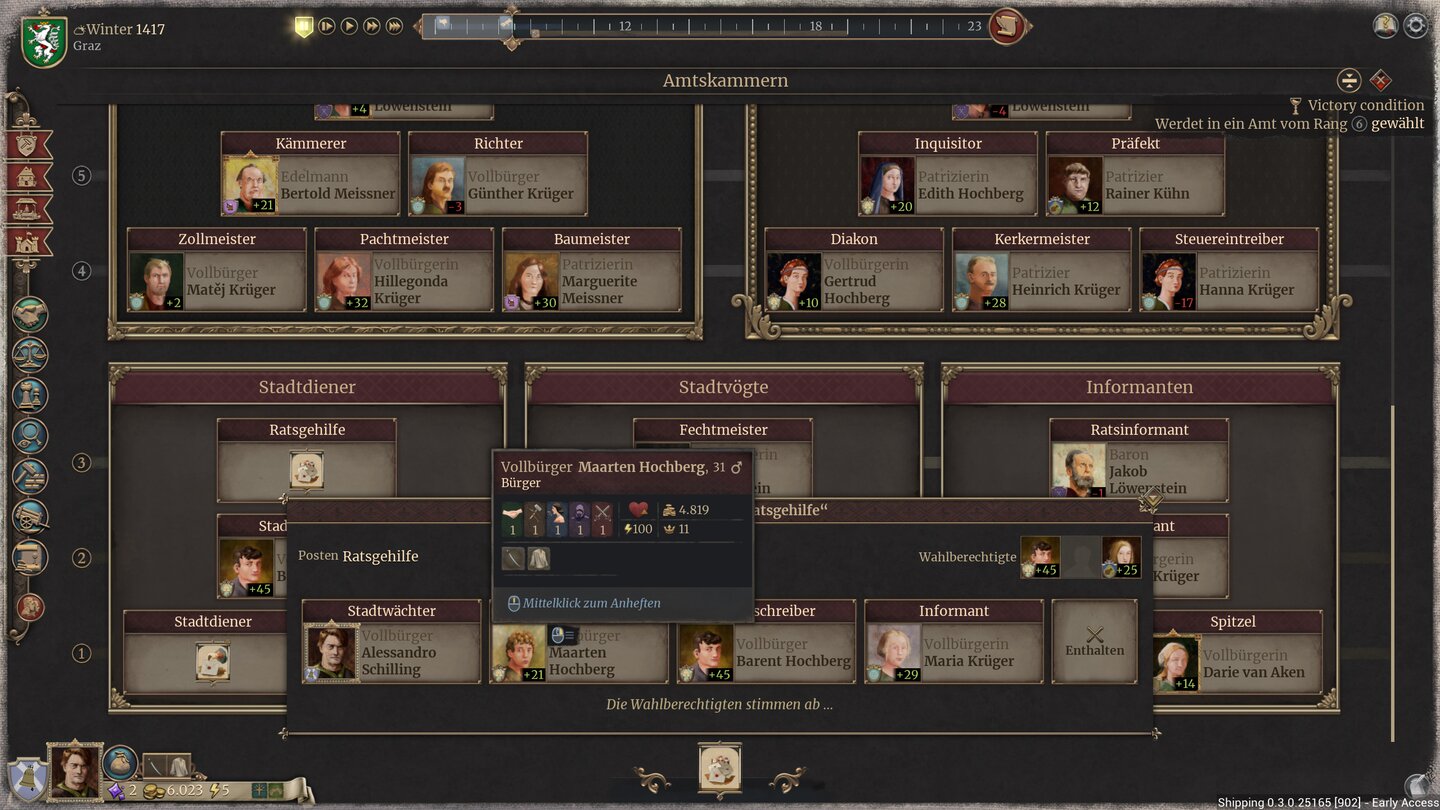Select Kerkermeister Heinrich Krüger's office card
The height and width of the screenshot is (810, 1440).
coord(1042,270)
